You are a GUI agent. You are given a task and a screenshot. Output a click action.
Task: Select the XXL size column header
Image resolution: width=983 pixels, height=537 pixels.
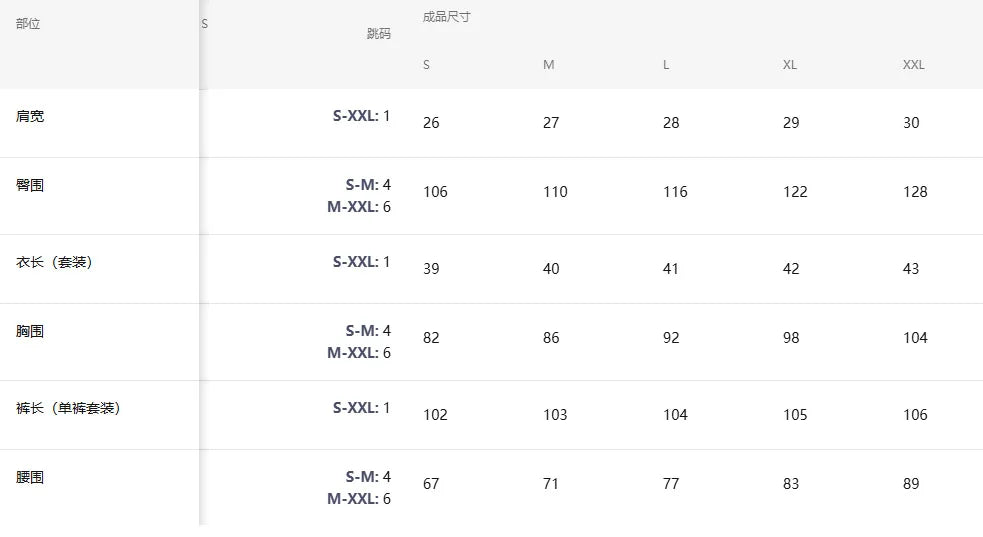pos(913,65)
